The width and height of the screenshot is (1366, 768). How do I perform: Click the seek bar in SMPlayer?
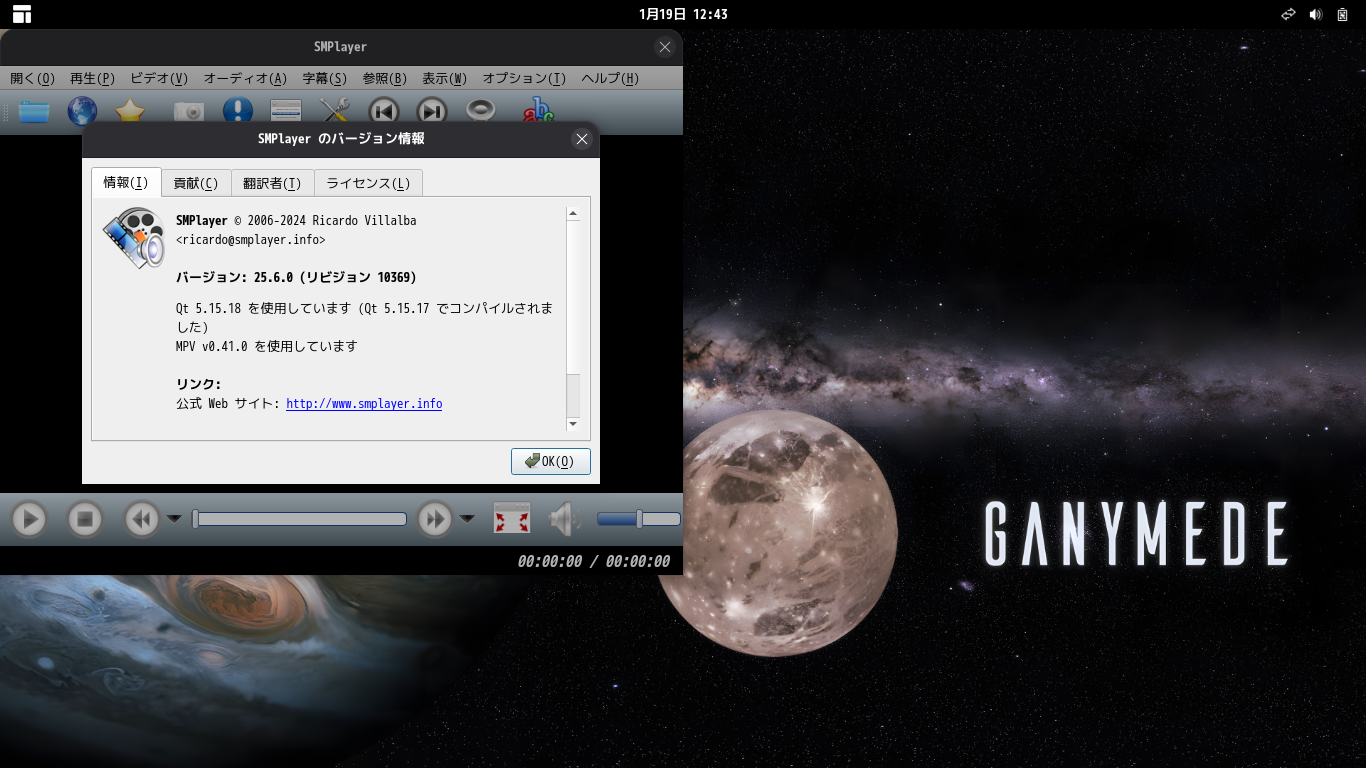pos(300,519)
